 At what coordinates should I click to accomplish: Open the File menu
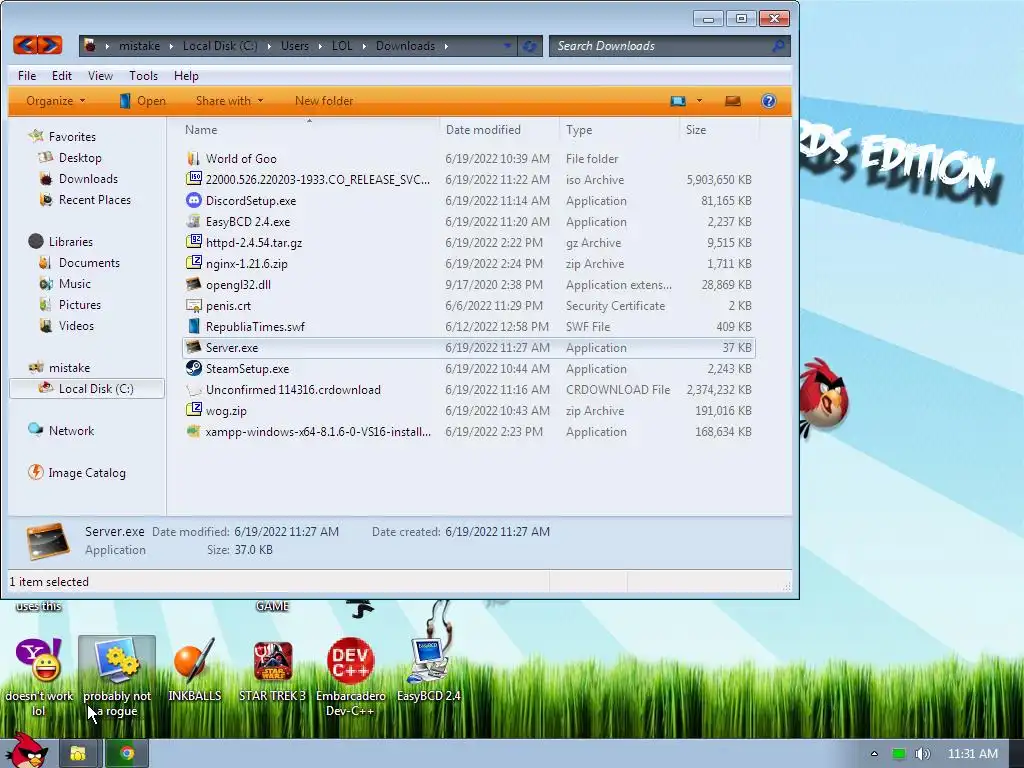point(27,76)
